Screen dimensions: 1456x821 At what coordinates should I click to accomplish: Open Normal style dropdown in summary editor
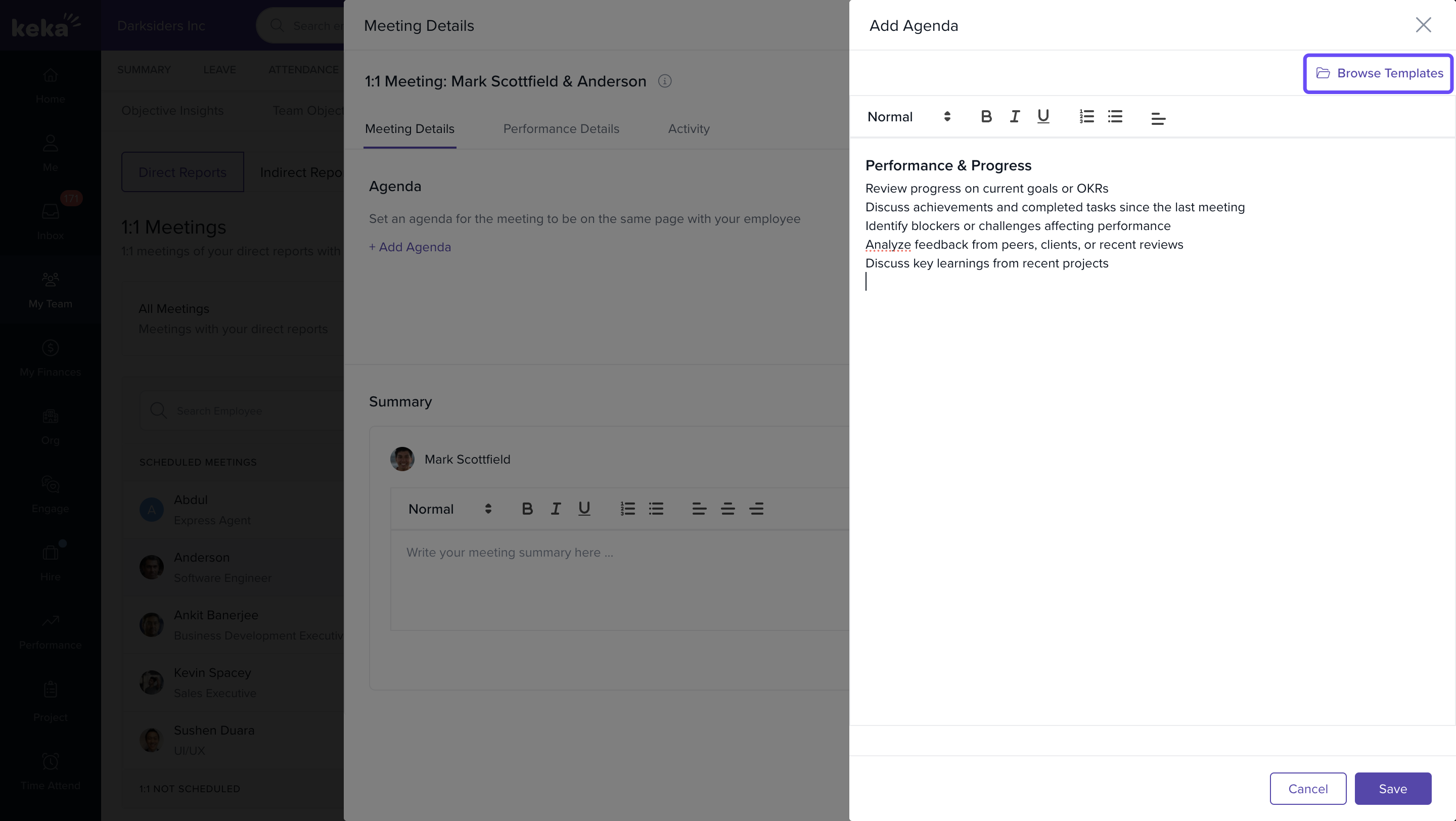coord(450,509)
